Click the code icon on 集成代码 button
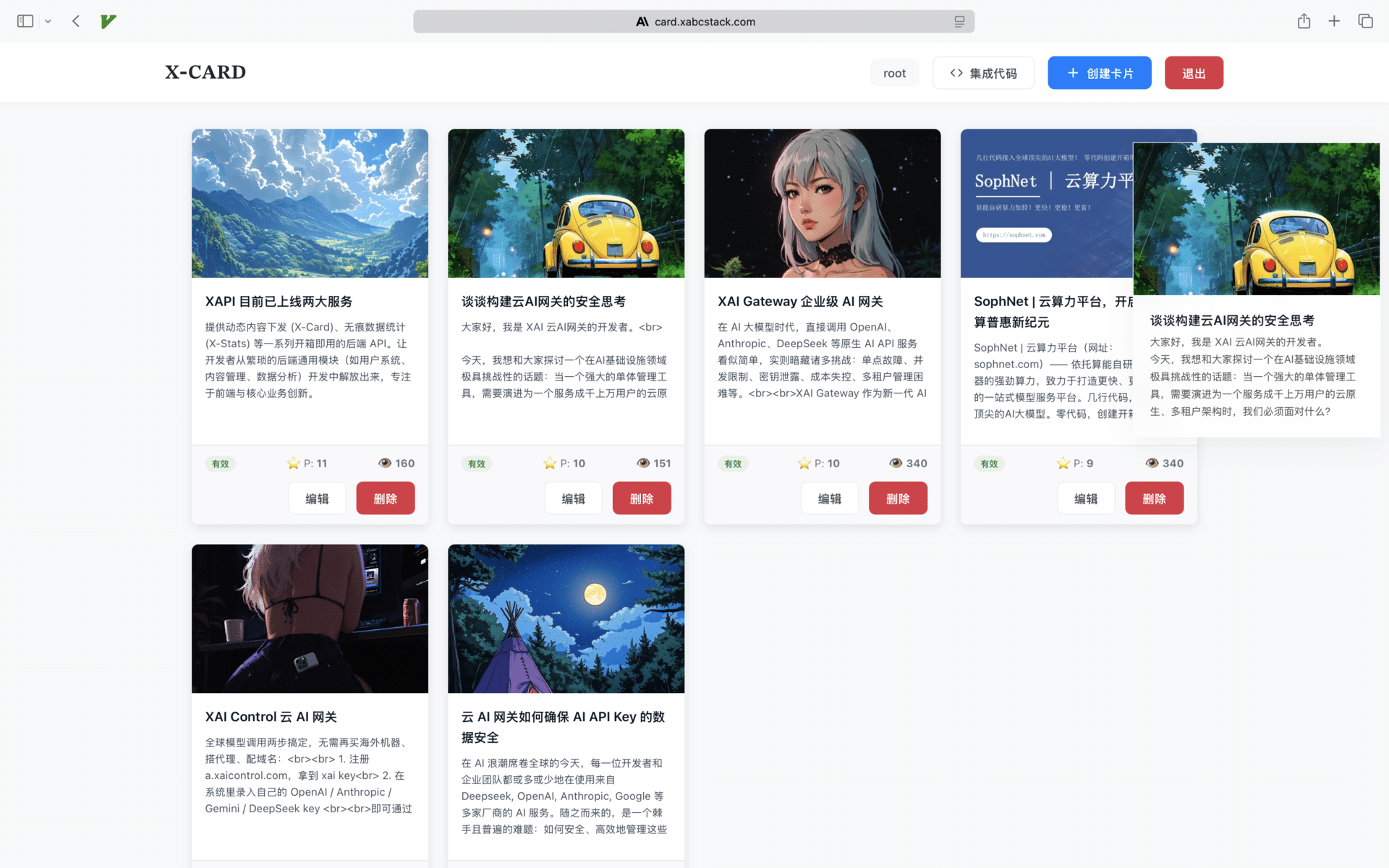Screen dimensions: 1389x868 [955, 72]
